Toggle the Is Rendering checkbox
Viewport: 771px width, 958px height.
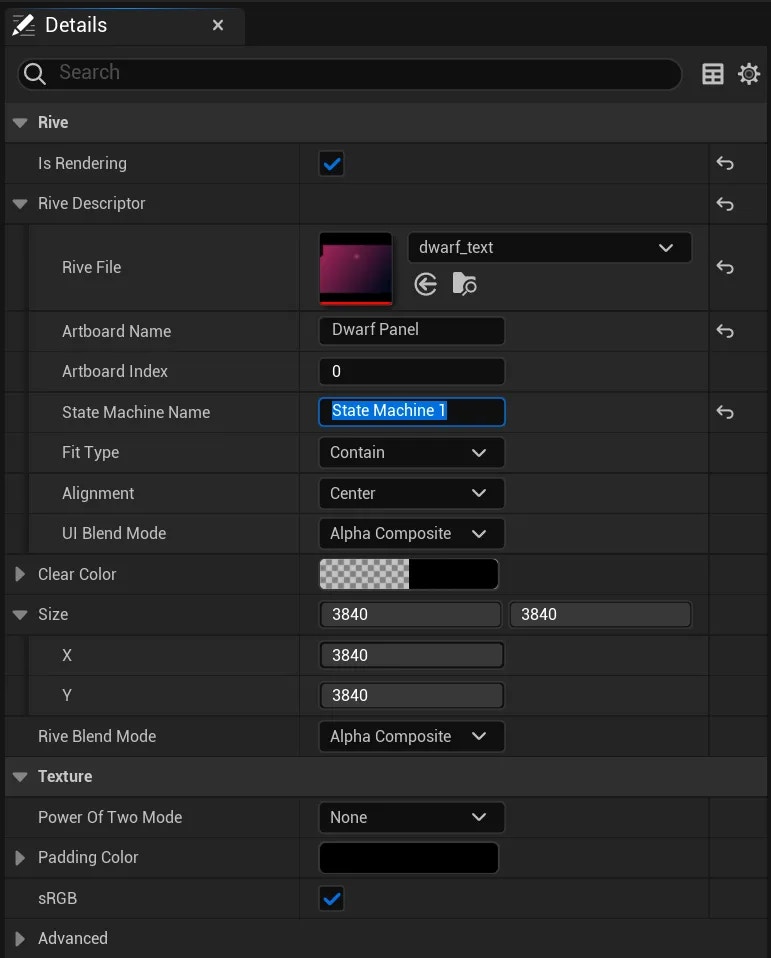[332, 164]
